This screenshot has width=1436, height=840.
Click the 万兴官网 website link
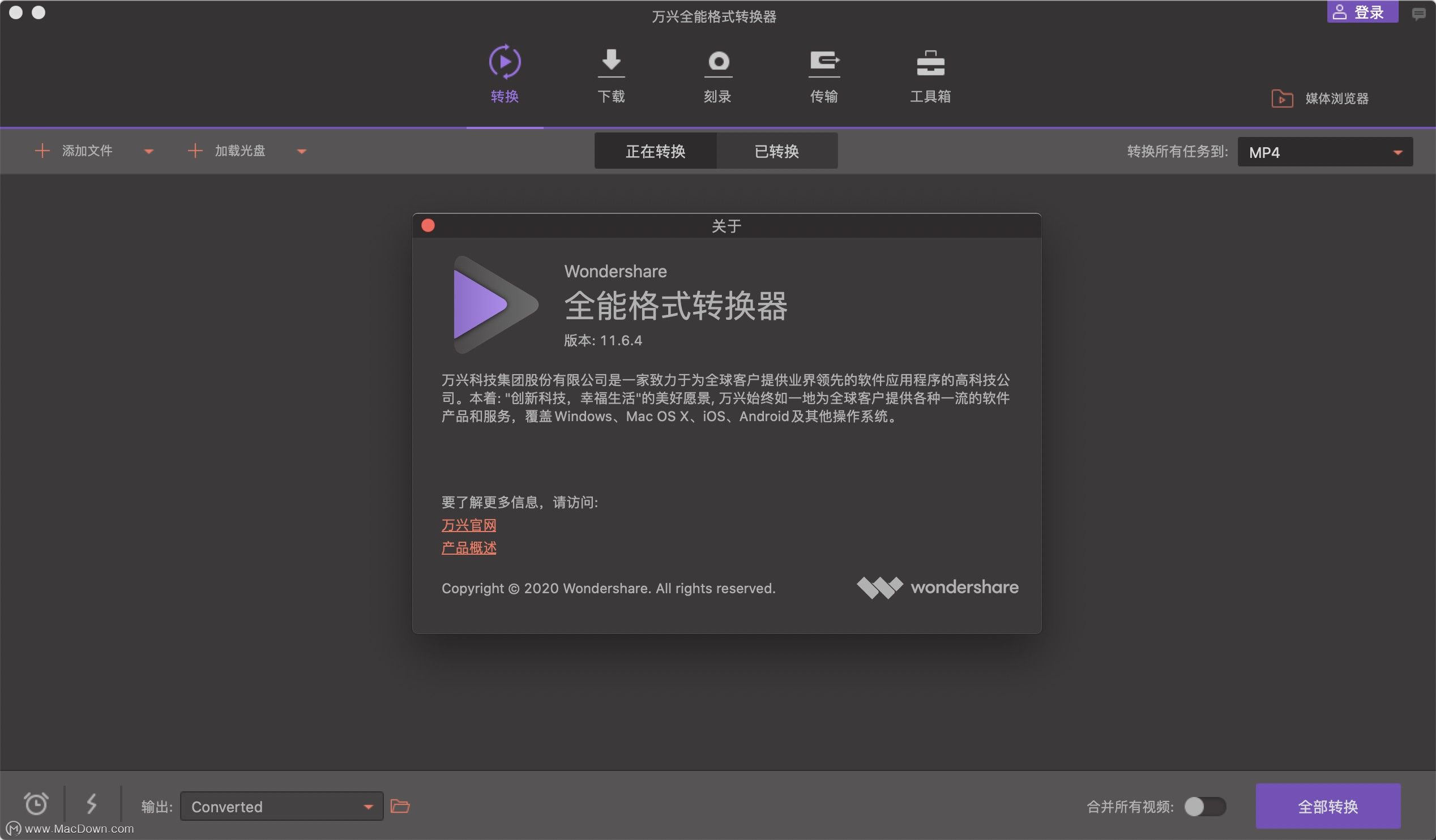point(468,524)
